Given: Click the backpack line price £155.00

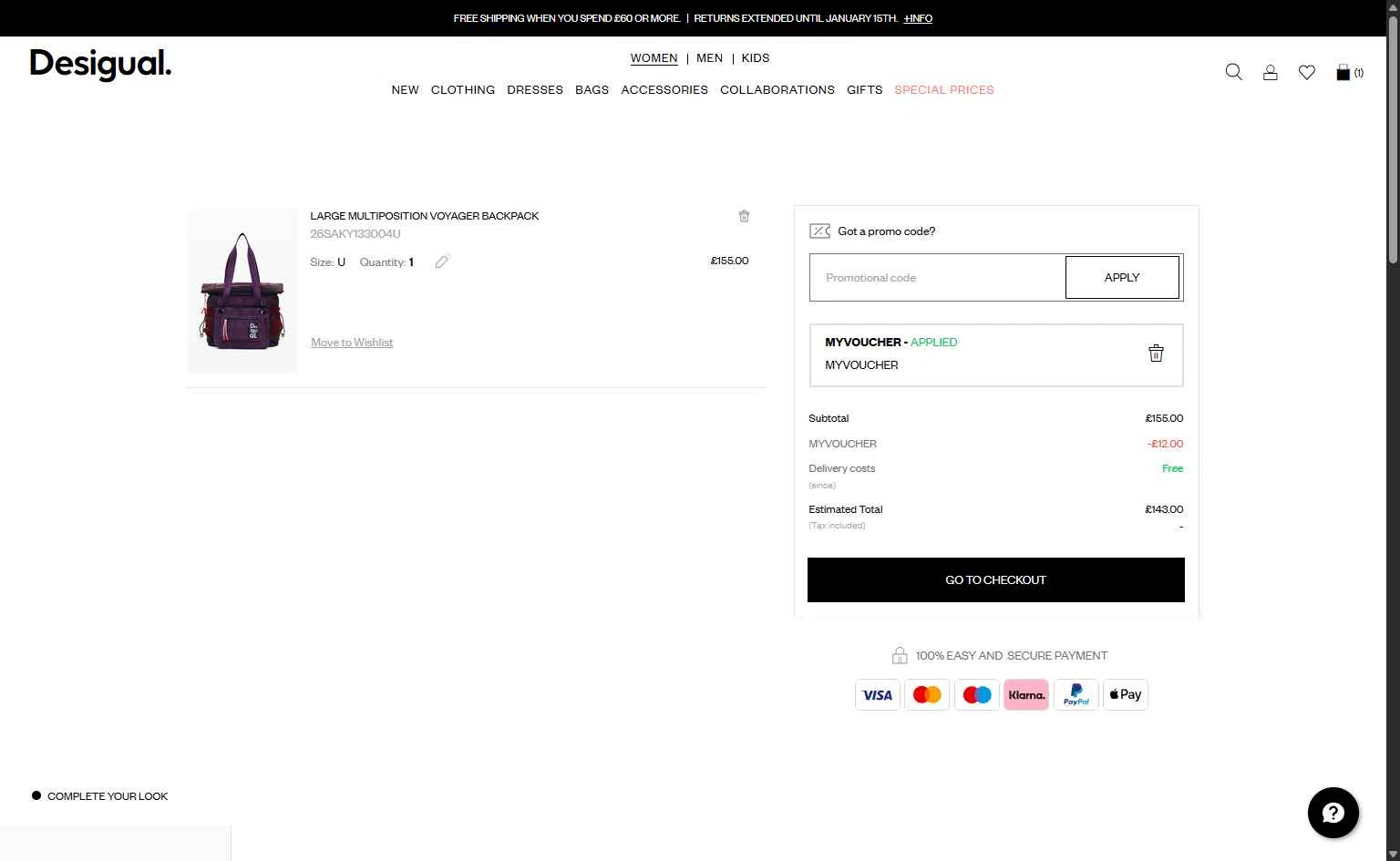Looking at the screenshot, I should 729,261.
